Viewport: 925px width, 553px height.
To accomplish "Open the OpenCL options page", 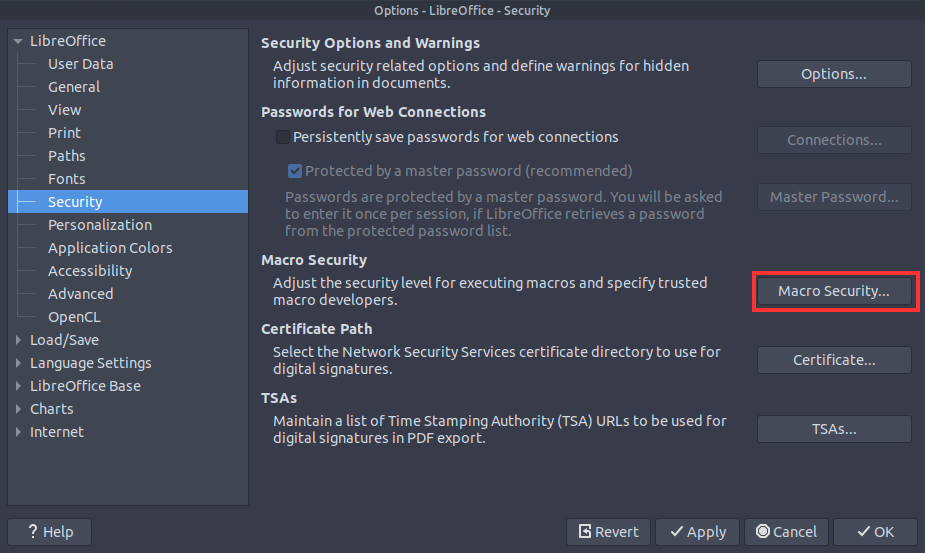I will coord(74,317).
